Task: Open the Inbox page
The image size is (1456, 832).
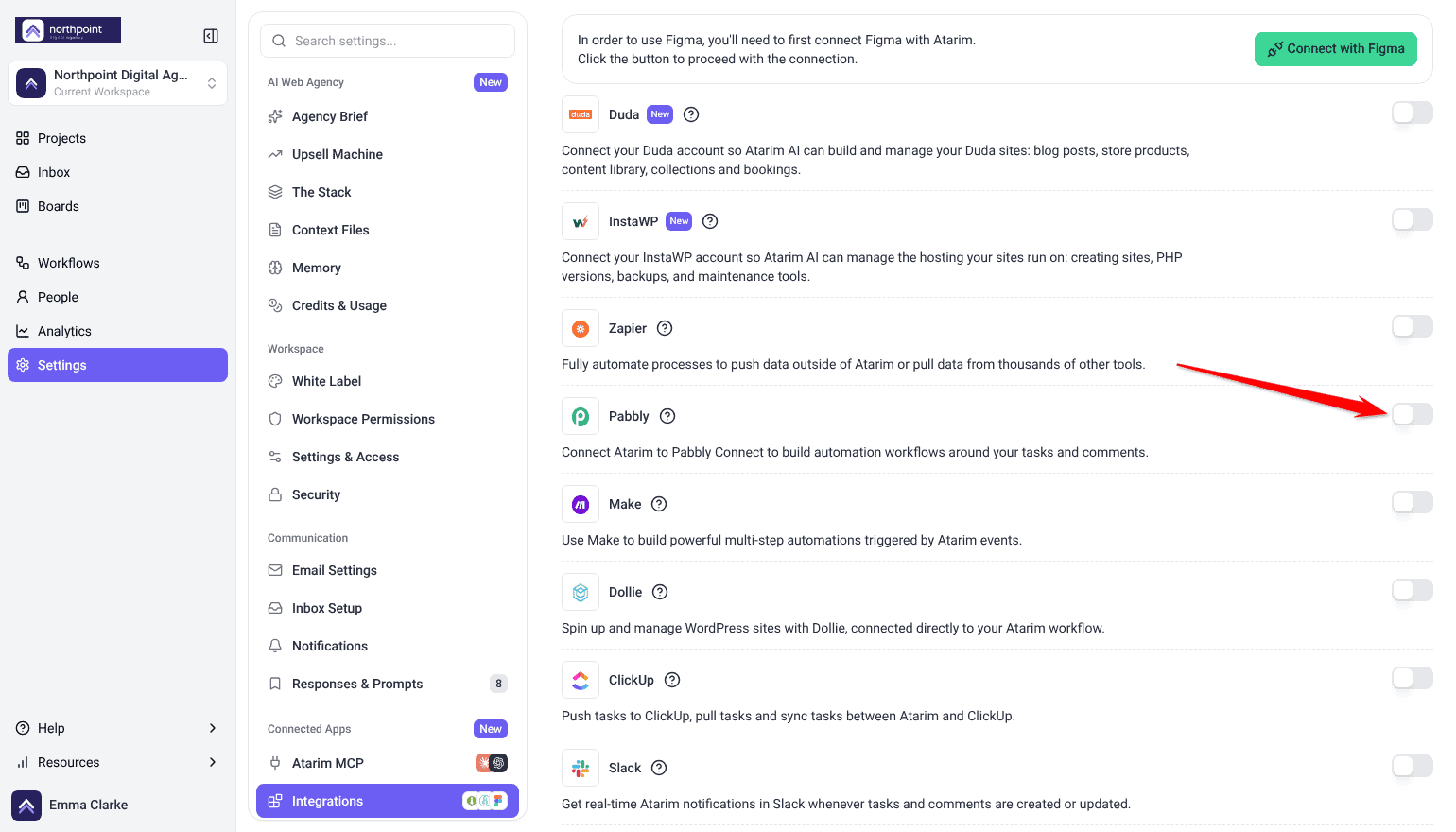Action: (117, 172)
